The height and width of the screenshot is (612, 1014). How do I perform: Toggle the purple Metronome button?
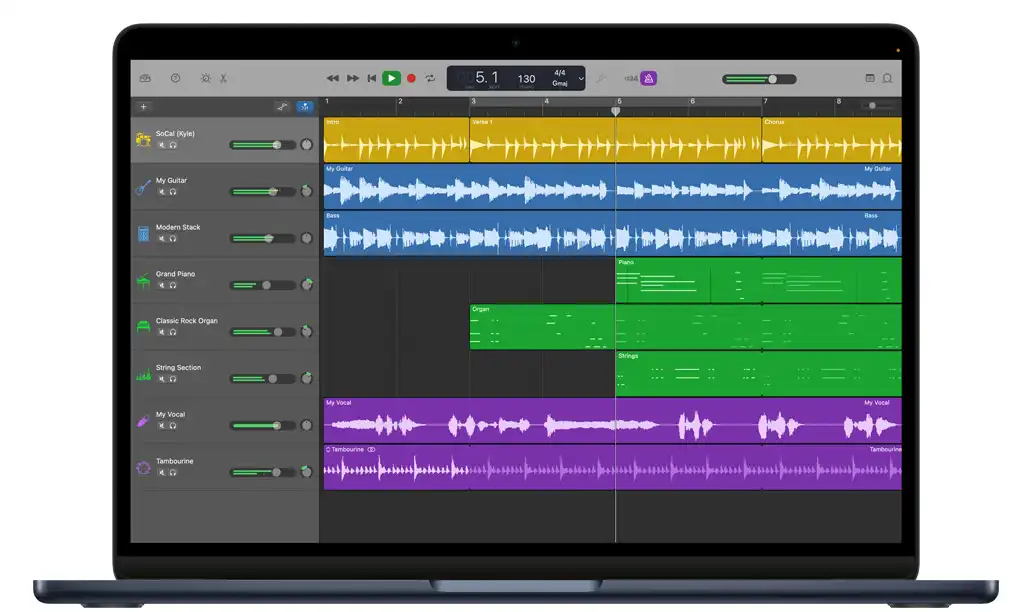point(649,78)
